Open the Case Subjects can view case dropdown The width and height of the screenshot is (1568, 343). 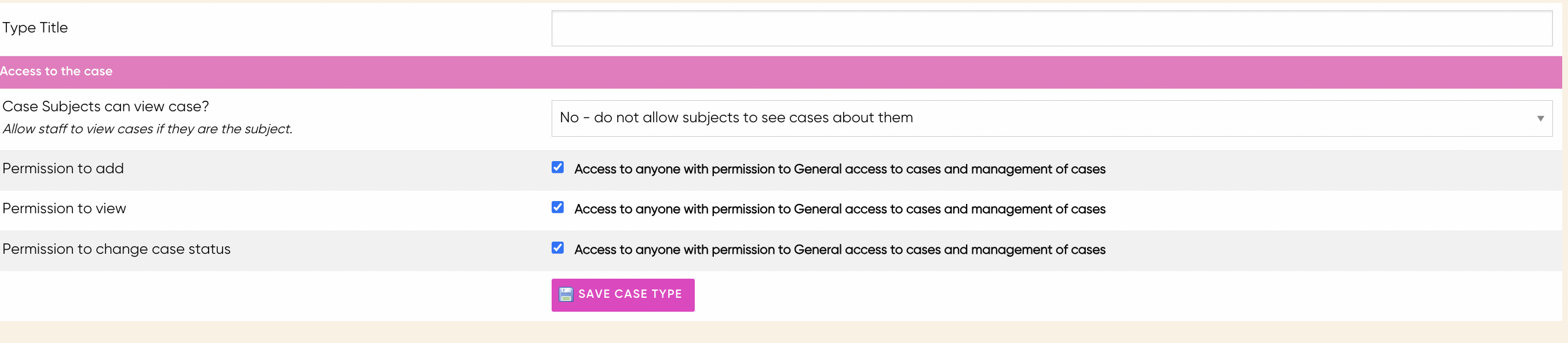coord(1052,118)
